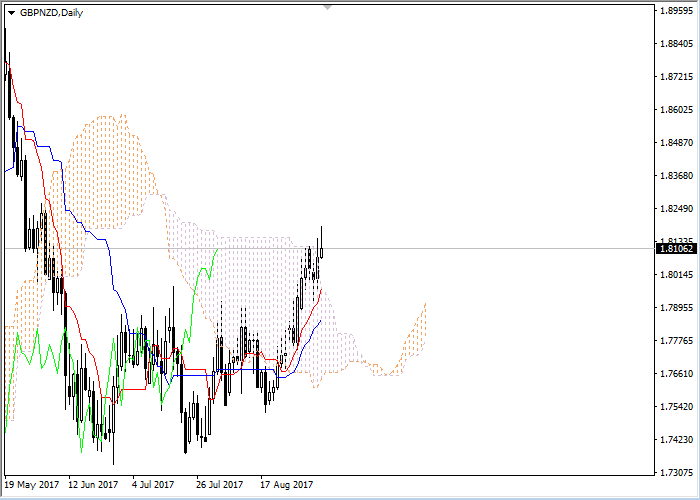Click the chart shift triangle marker at top
700x500 pixels.
click(x=328, y=8)
